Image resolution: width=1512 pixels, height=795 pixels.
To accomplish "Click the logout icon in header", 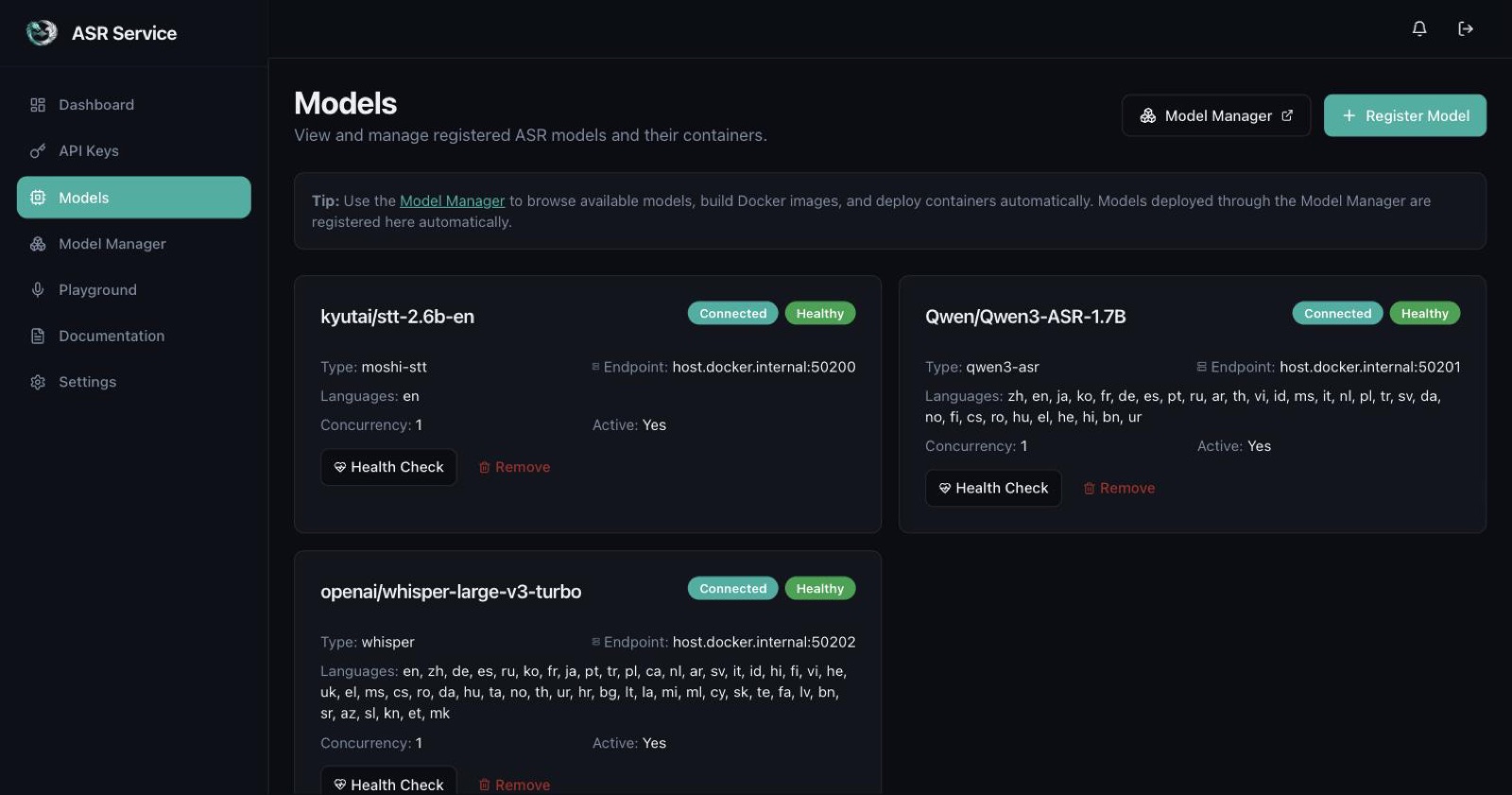I will (1466, 28).
